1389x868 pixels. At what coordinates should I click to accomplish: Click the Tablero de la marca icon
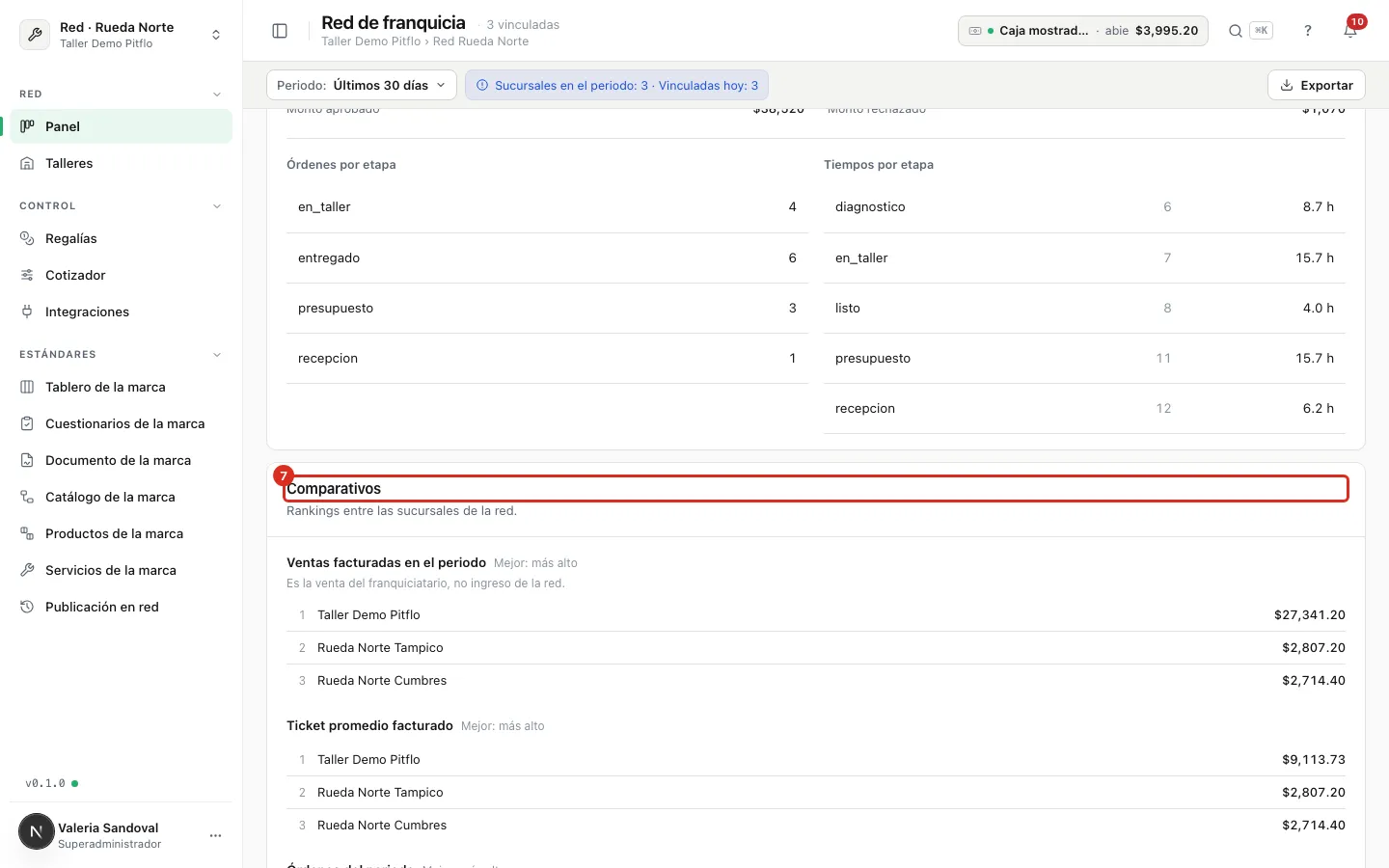(27, 387)
